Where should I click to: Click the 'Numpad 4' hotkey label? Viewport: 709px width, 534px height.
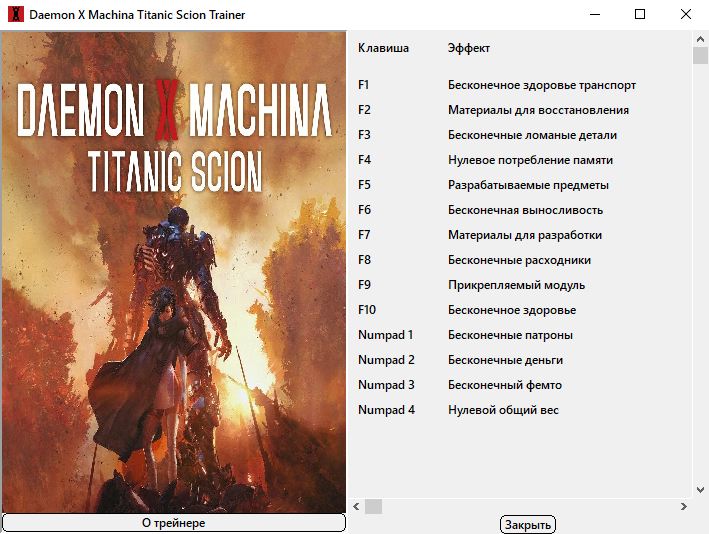(x=386, y=410)
